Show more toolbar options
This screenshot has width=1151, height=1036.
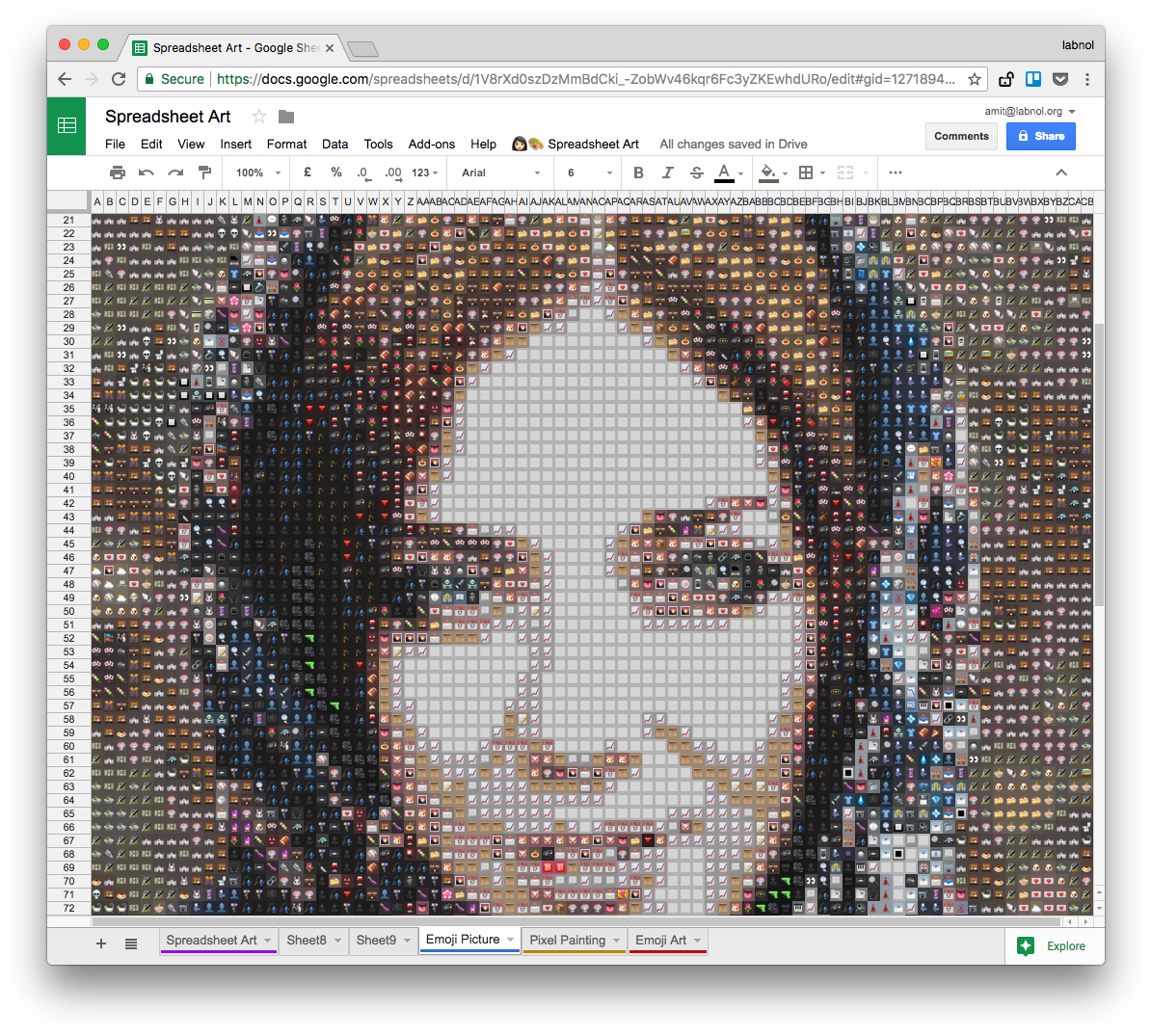click(895, 173)
